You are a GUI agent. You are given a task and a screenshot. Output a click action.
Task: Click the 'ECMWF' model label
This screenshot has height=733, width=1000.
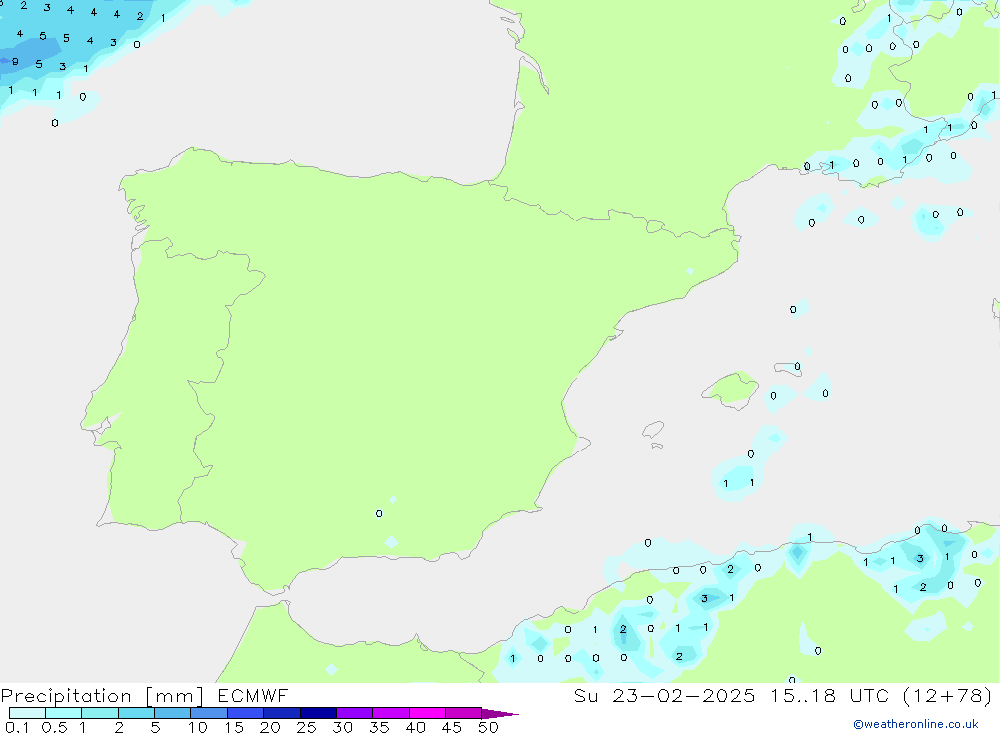click(x=253, y=695)
